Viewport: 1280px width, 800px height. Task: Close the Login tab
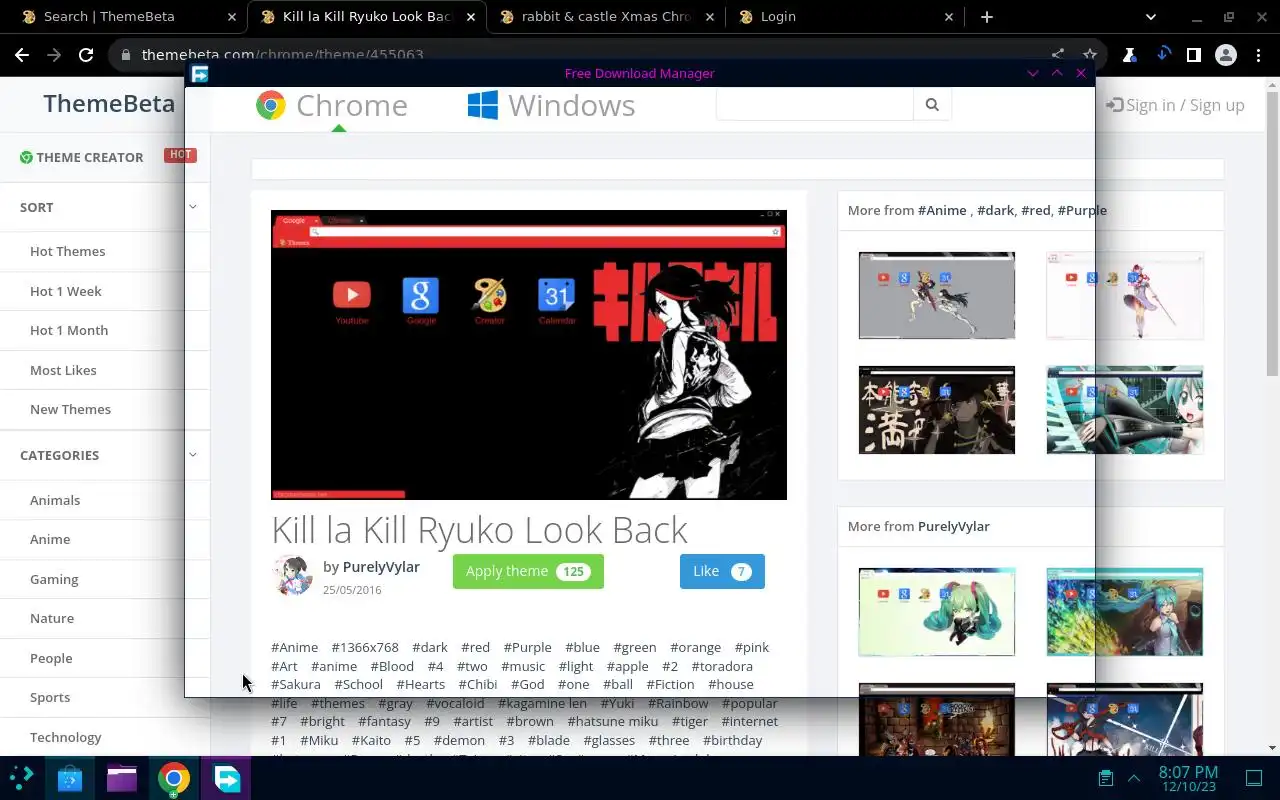pyautogui.click(x=949, y=17)
